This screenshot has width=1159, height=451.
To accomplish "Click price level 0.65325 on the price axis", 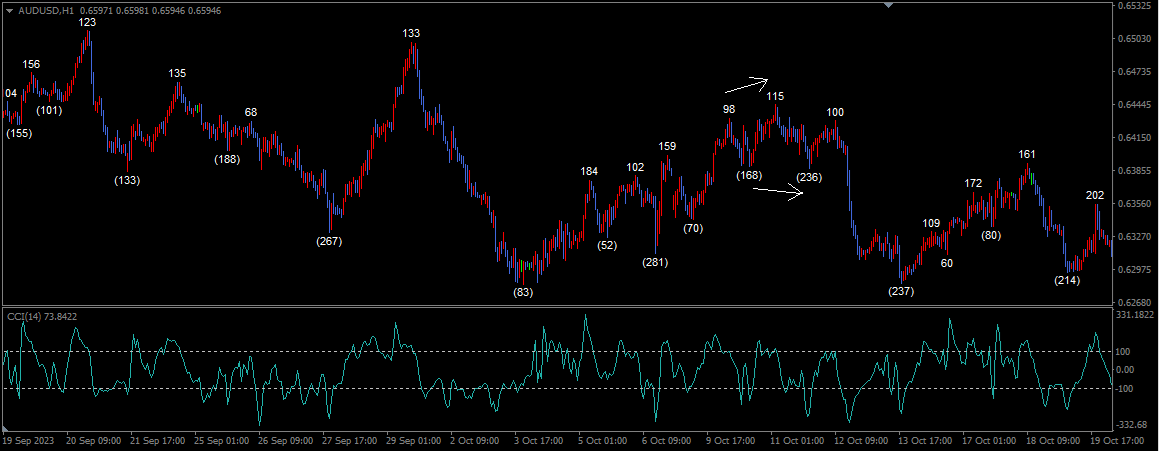I will coord(1137,6).
